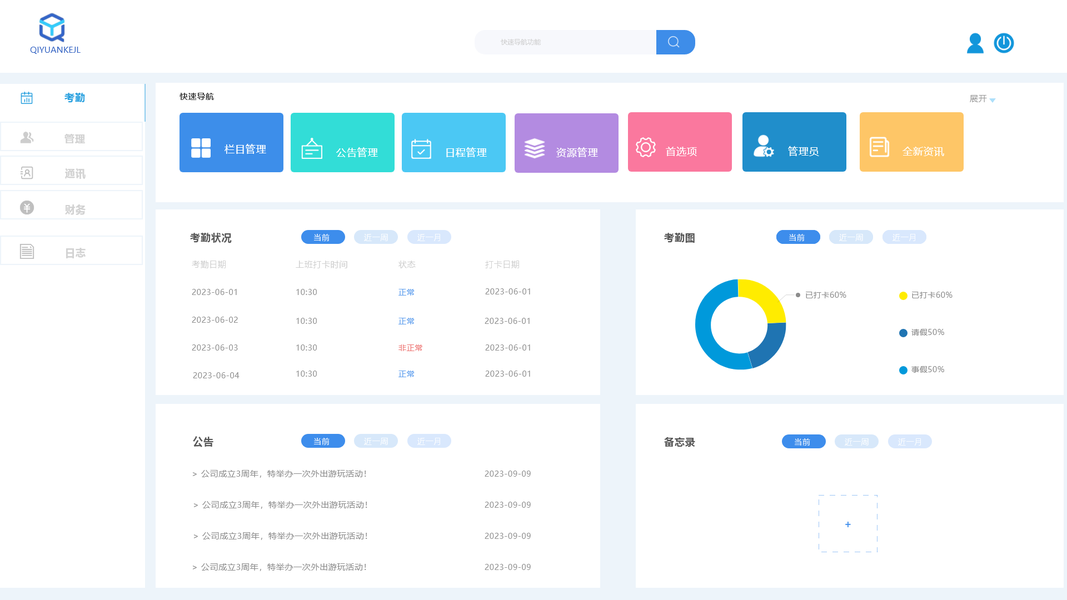Click dark blue 请假50% legend swatch
The image size is (1067, 600).
click(903, 333)
